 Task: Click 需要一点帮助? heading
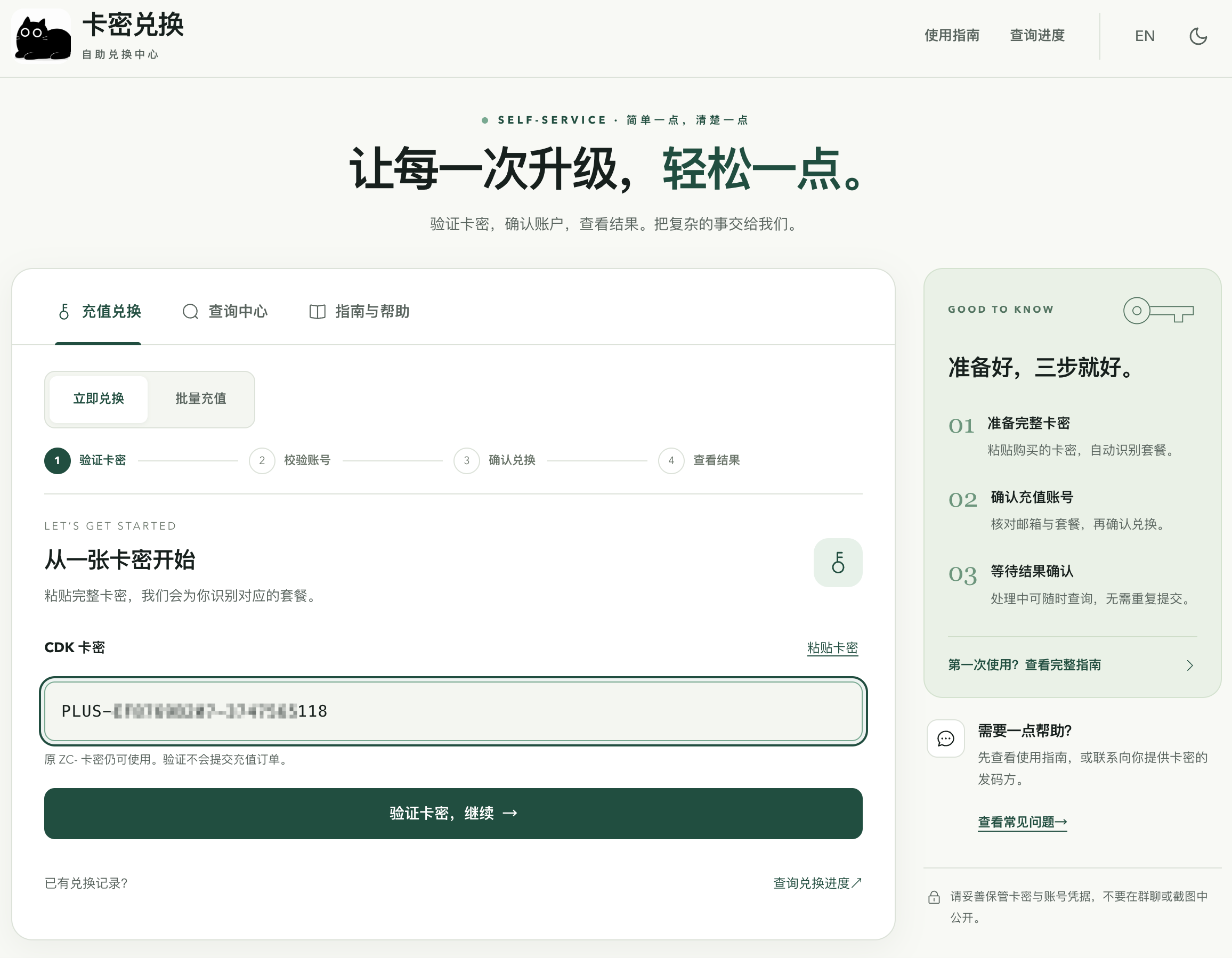coord(1024,730)
